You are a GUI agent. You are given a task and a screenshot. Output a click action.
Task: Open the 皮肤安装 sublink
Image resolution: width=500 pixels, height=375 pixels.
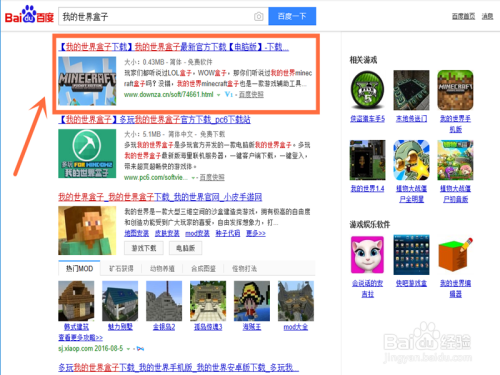tap(167, 233)
